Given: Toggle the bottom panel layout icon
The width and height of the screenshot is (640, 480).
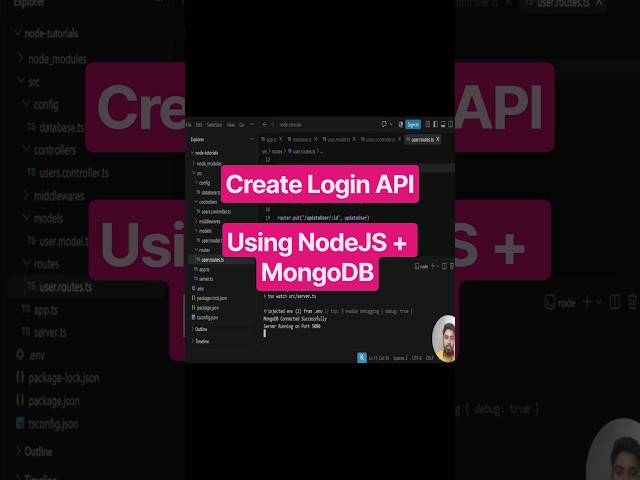Looking at the screenshot, I should tap(443, 124).
